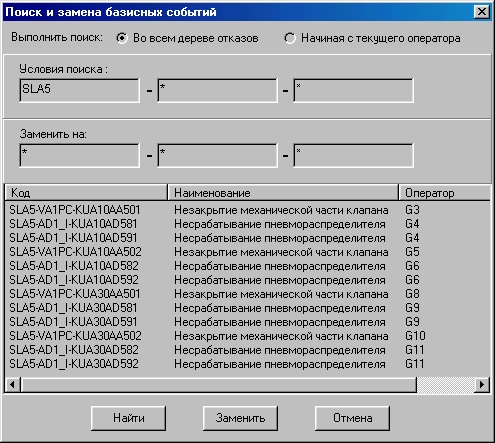Sort by the Оператор column header
This screenshot has height=443, width=495.
click(x=445, y=193)
